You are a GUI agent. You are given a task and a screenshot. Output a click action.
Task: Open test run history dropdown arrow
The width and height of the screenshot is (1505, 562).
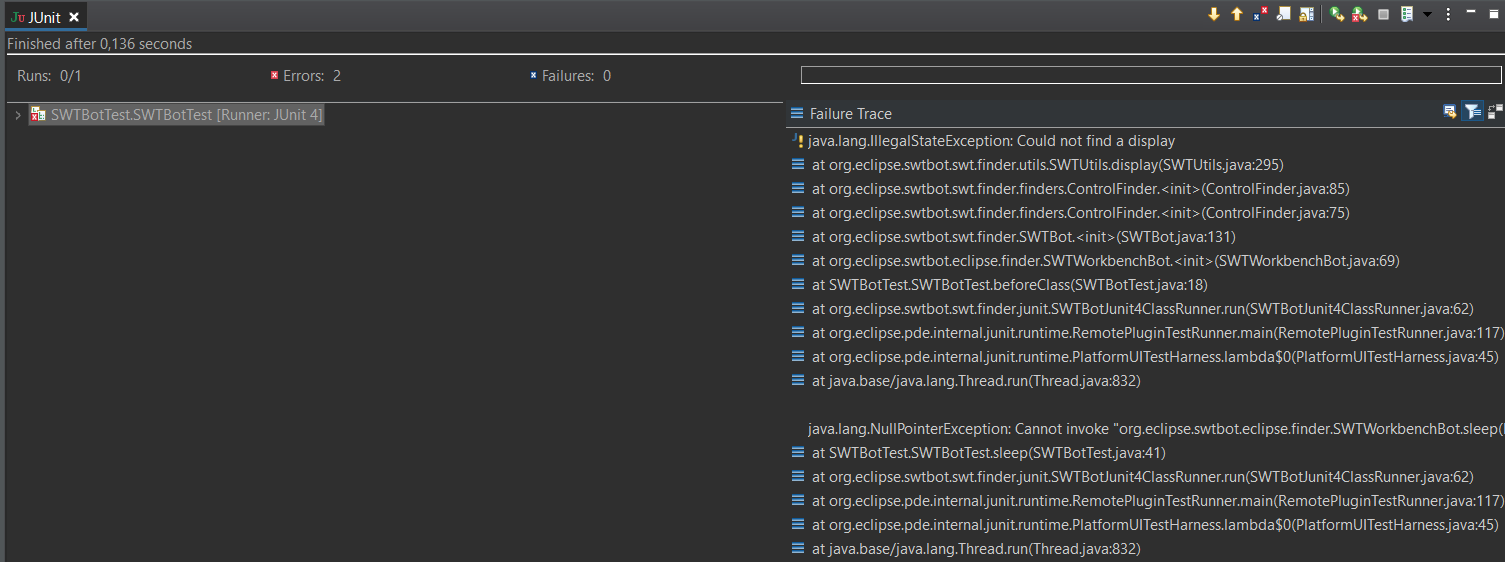click(1427, 14)
